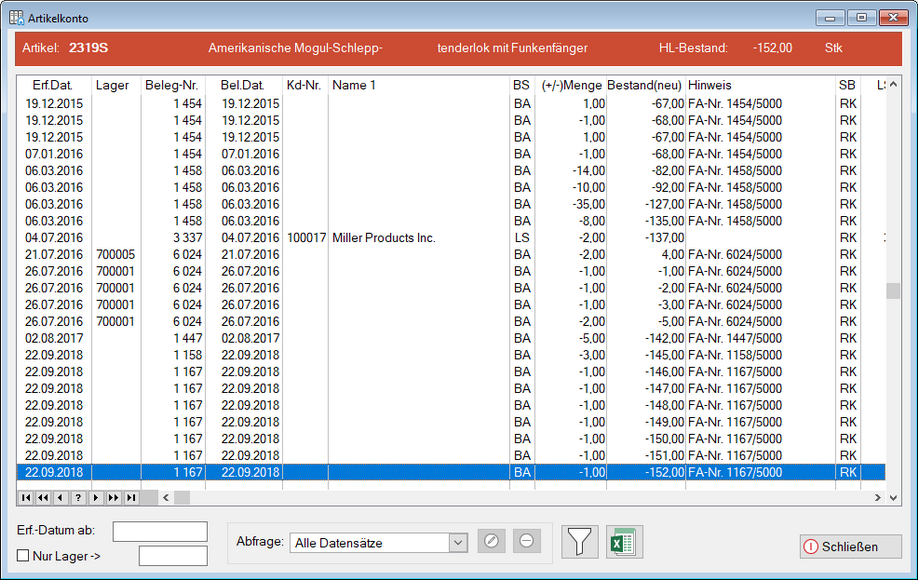
Task: Select the Miller Products Inc. row
Action: click(383, 238)
